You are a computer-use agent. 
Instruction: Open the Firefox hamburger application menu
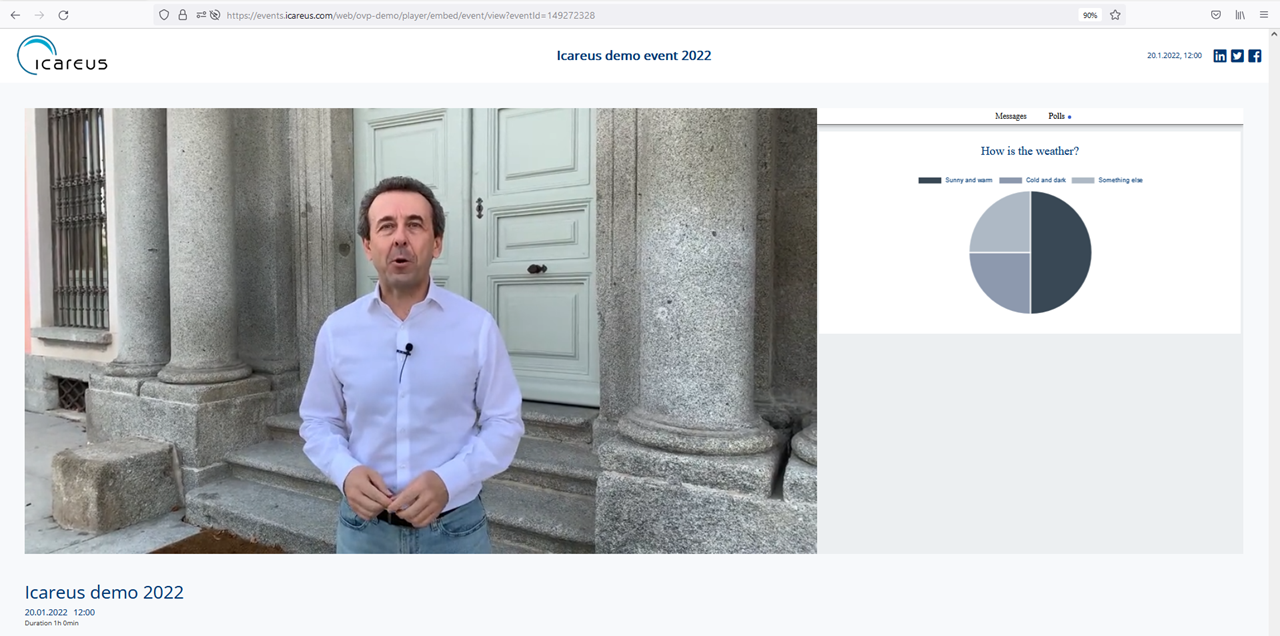pyautogui.click(x=1264, y=15)
